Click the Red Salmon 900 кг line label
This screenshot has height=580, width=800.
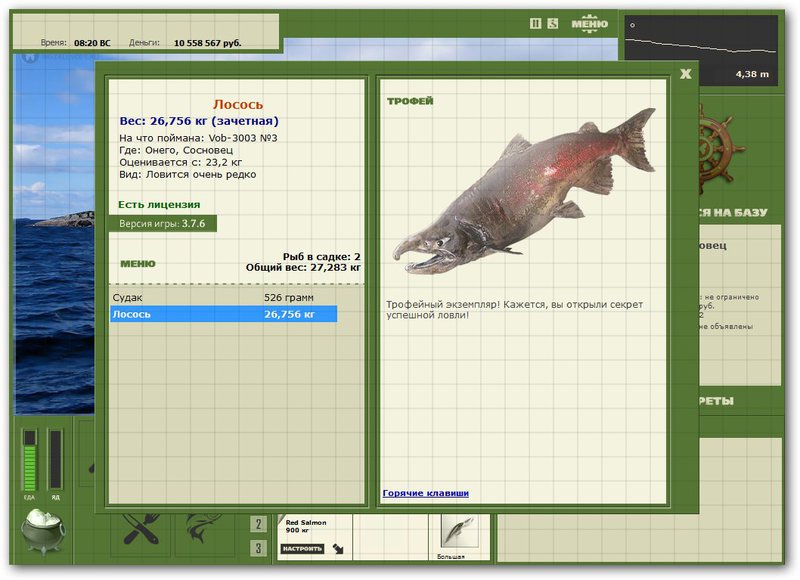pos(306,526)
